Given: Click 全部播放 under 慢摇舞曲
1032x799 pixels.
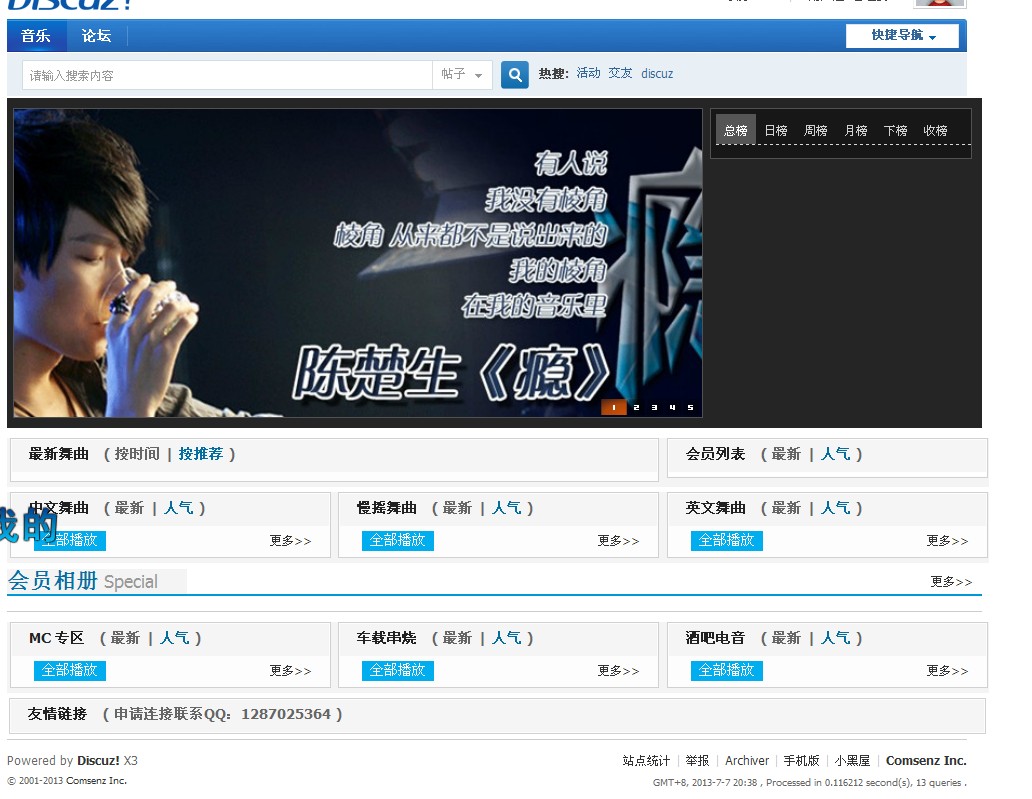Looking at the screenshot, I should [398, 540].
